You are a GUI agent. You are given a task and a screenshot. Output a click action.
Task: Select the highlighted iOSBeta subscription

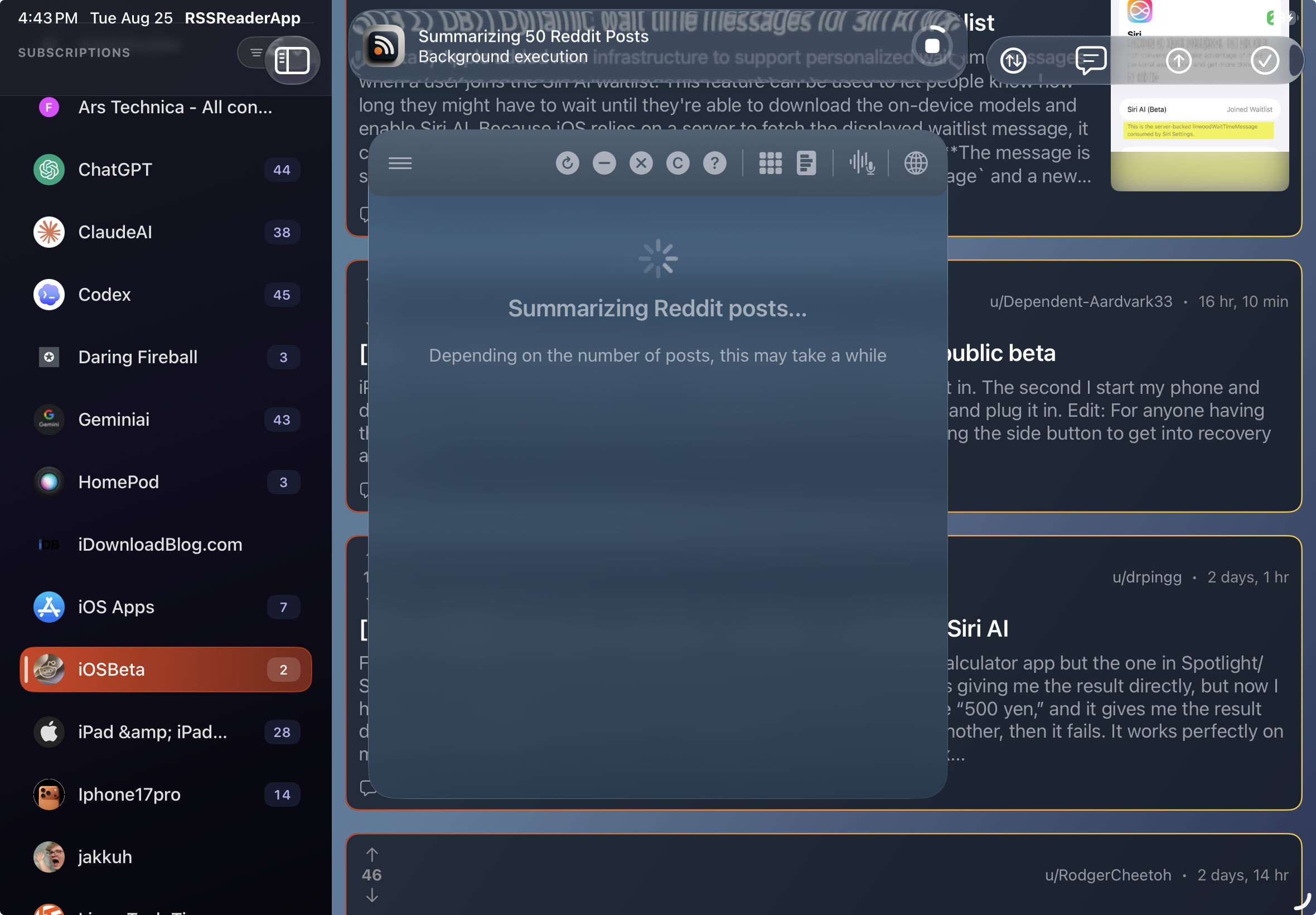coord(166,670)
